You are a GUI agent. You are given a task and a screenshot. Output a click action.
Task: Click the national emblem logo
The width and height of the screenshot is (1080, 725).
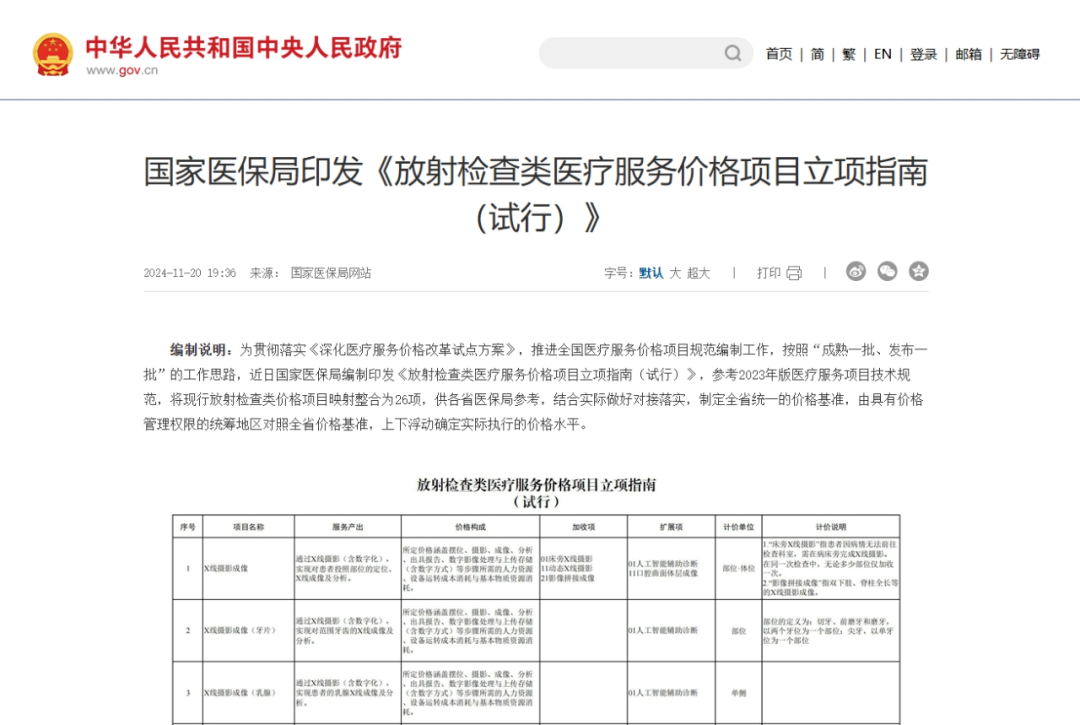53,54
